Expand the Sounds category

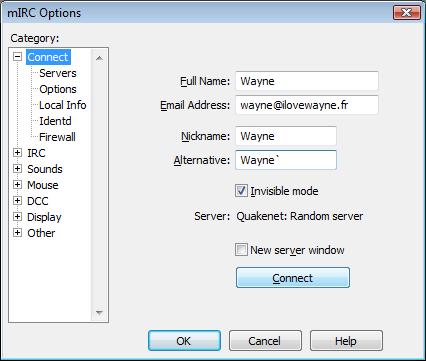click(x=17, y=169)
